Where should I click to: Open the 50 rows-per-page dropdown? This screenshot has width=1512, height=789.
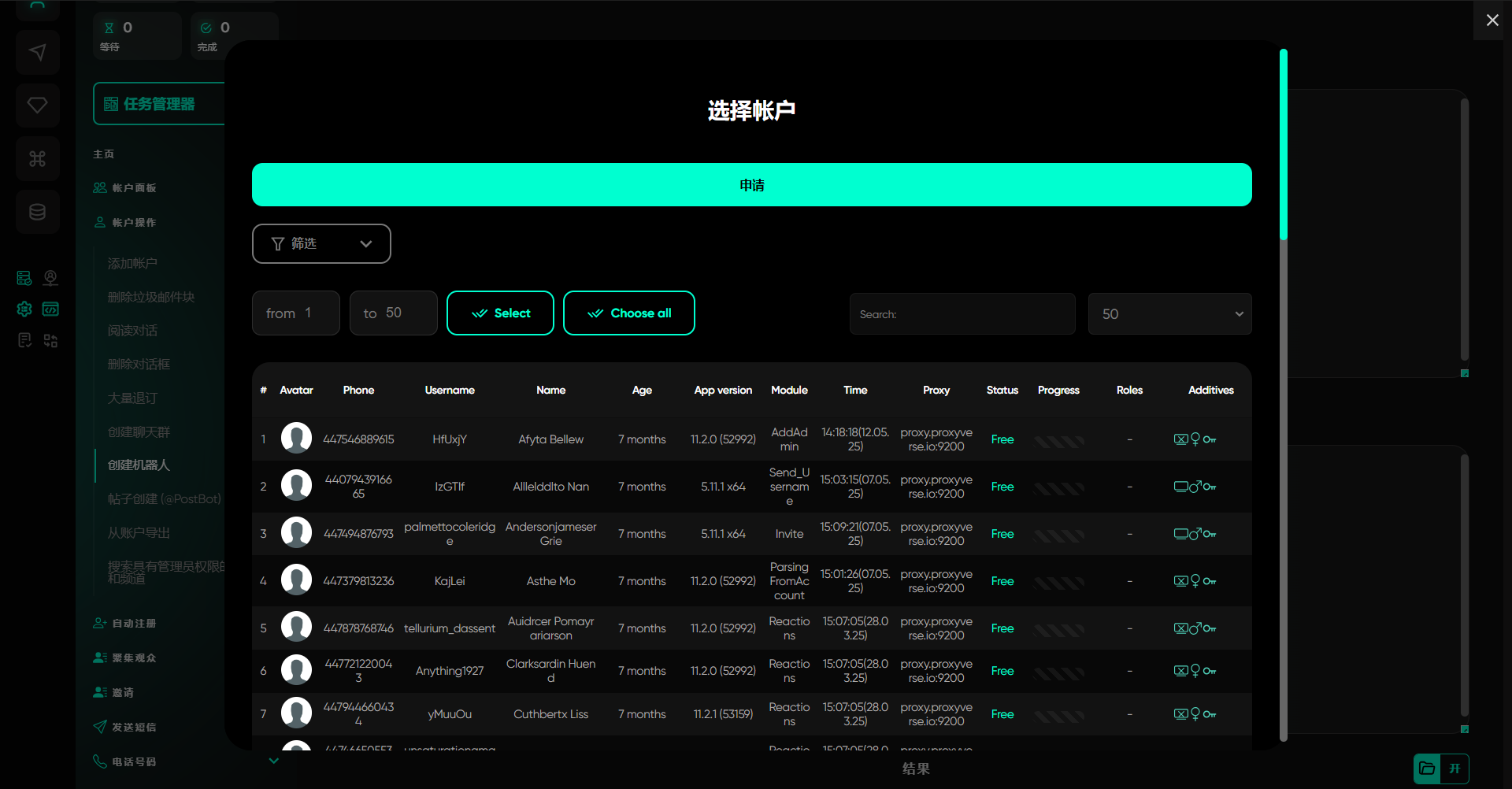(x=1169, y=314)
